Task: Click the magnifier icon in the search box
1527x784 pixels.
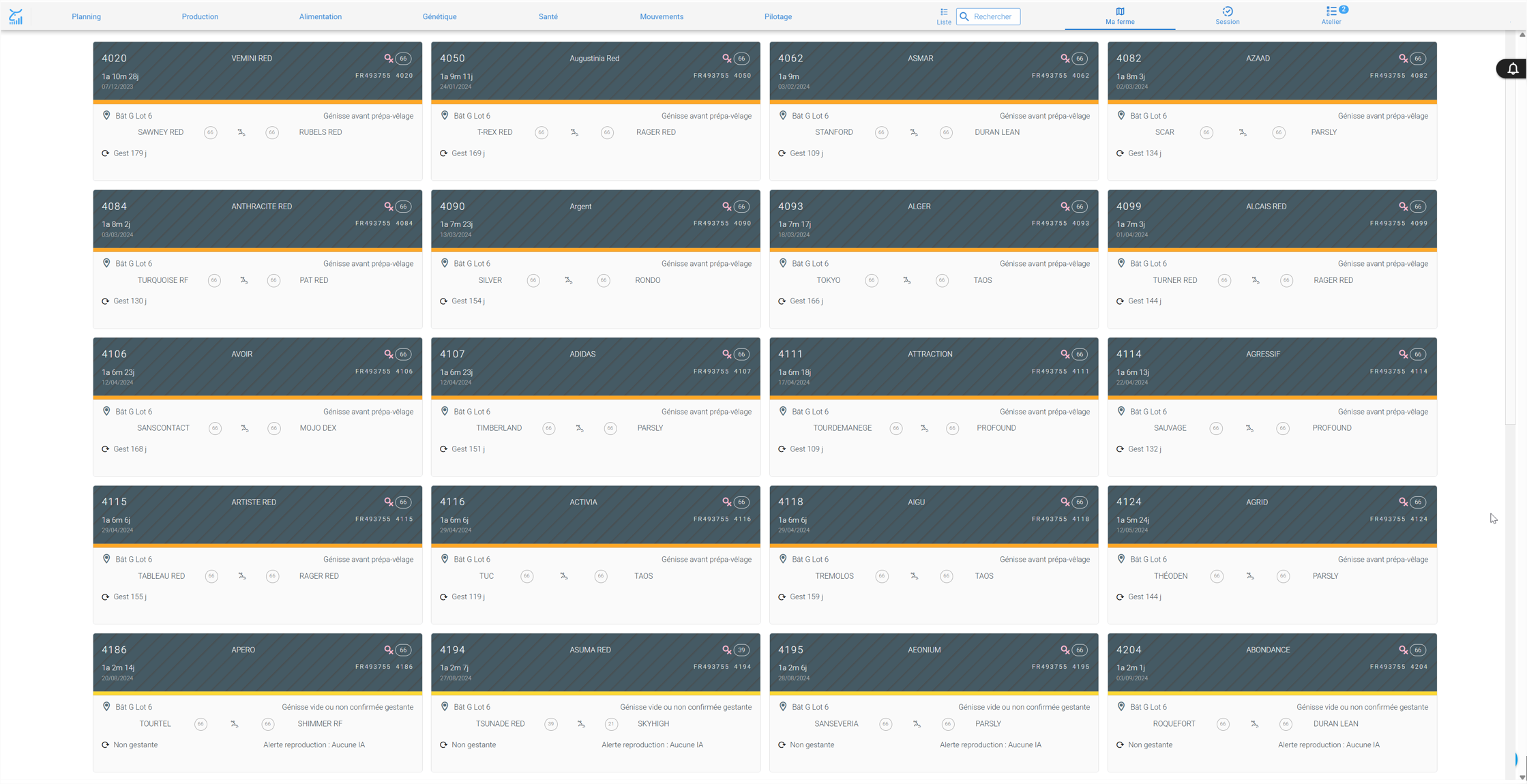Action: [x=964, y=16]
